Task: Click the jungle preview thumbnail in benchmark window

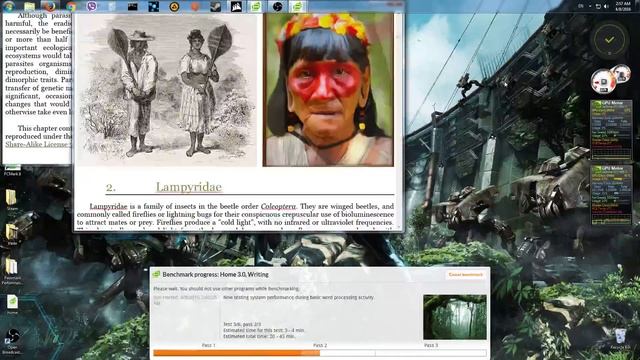Action: (455, 317)
